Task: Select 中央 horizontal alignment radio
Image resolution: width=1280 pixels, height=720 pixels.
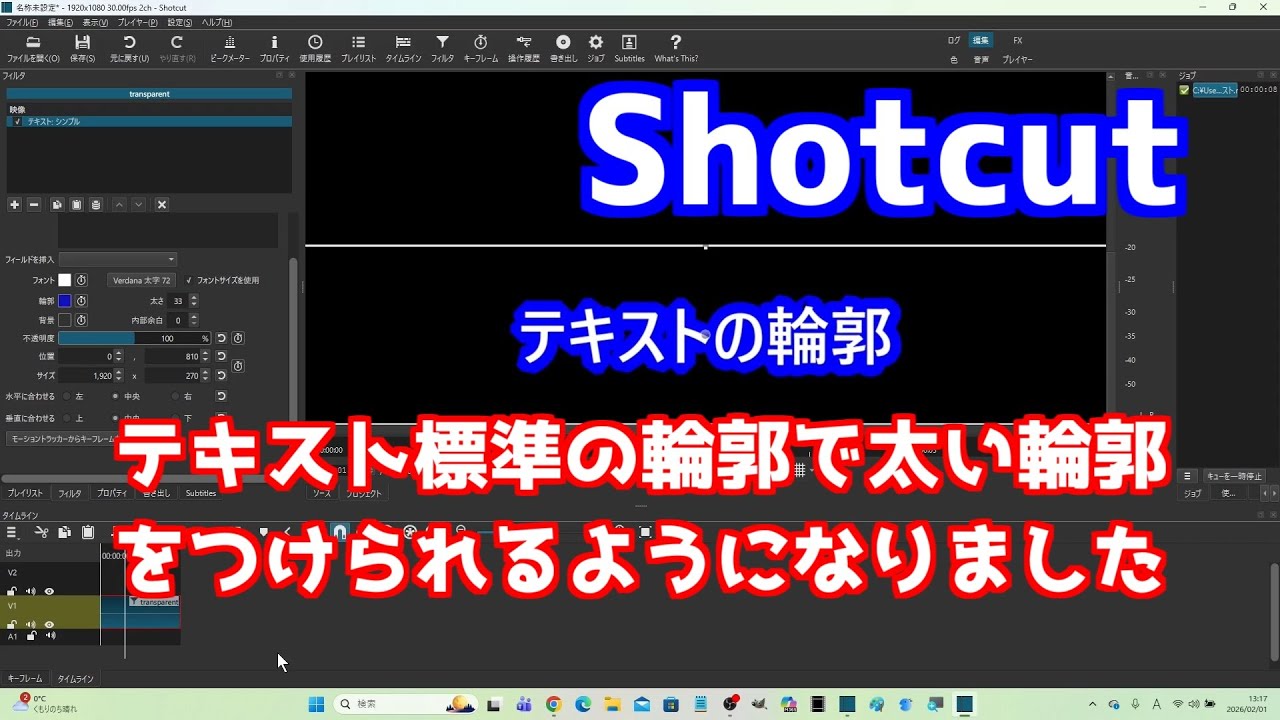Action: click(x=116, y=396)
